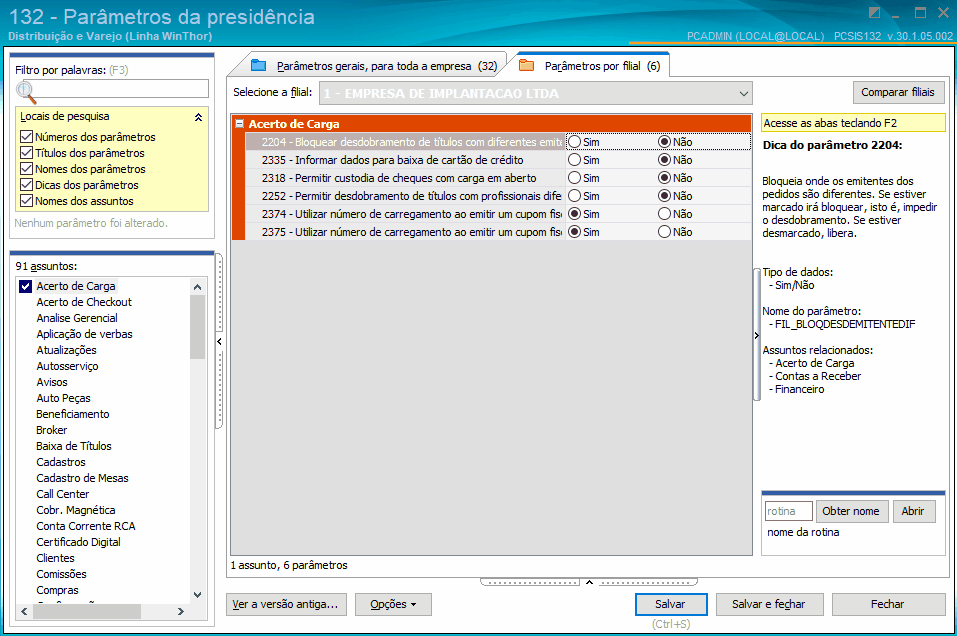Toggle the bottom panel splitter arrow
This screenshot has width=957, height=636.
(589, 582)
